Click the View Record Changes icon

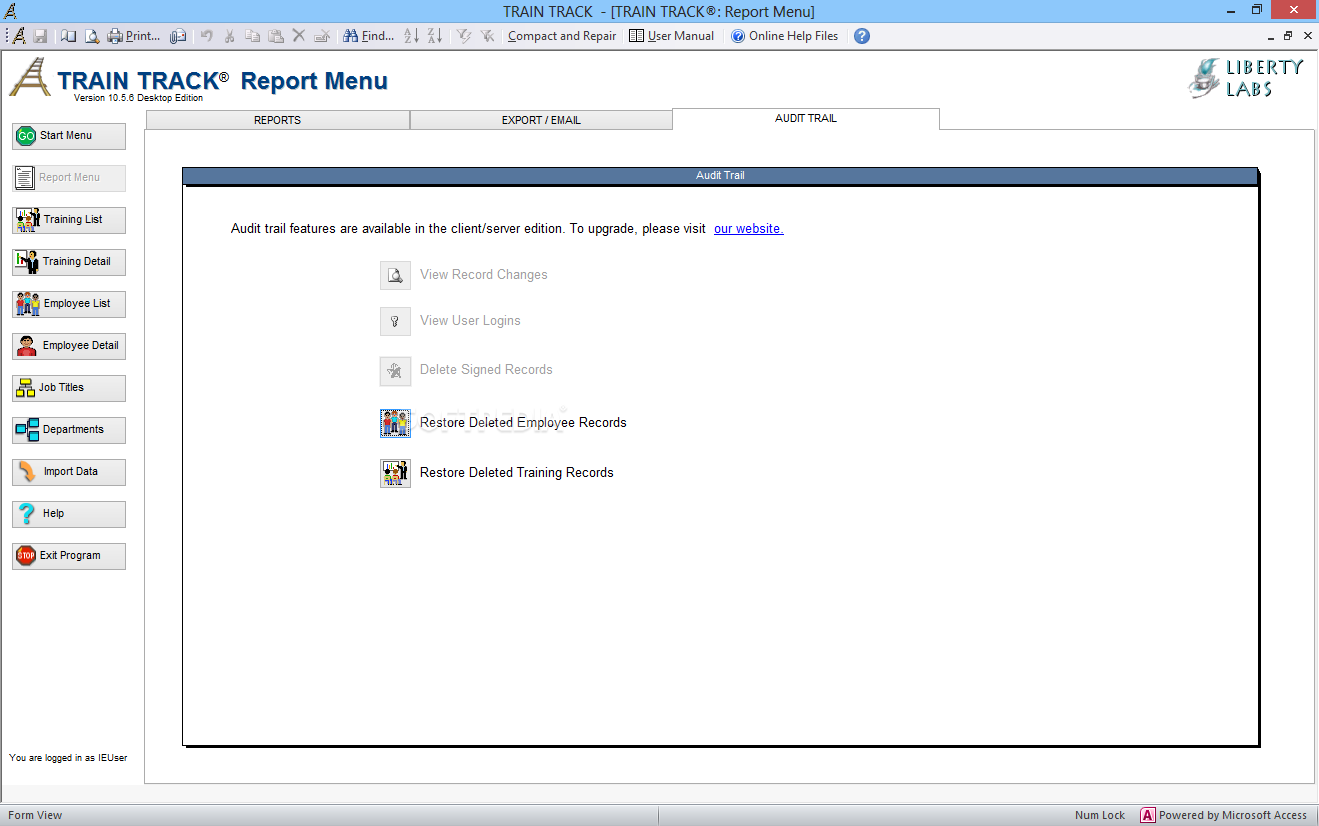395,275
